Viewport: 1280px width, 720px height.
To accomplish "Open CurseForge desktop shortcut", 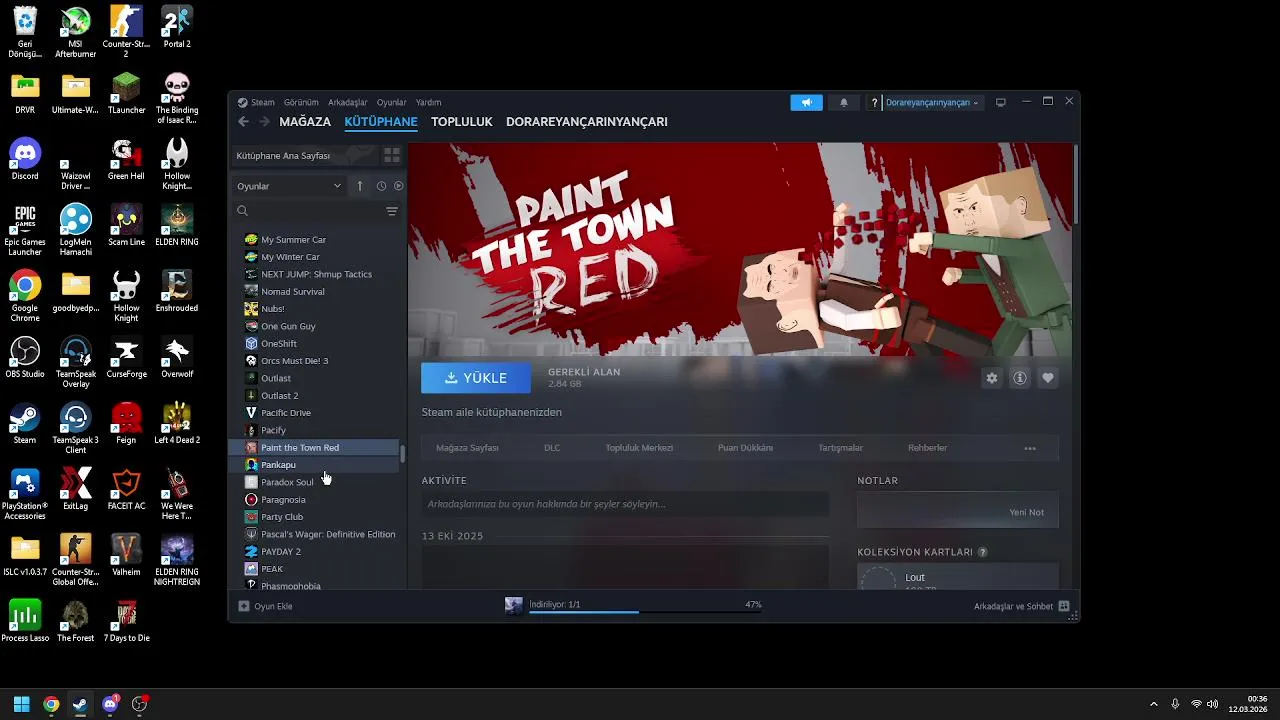I will 126,357.
